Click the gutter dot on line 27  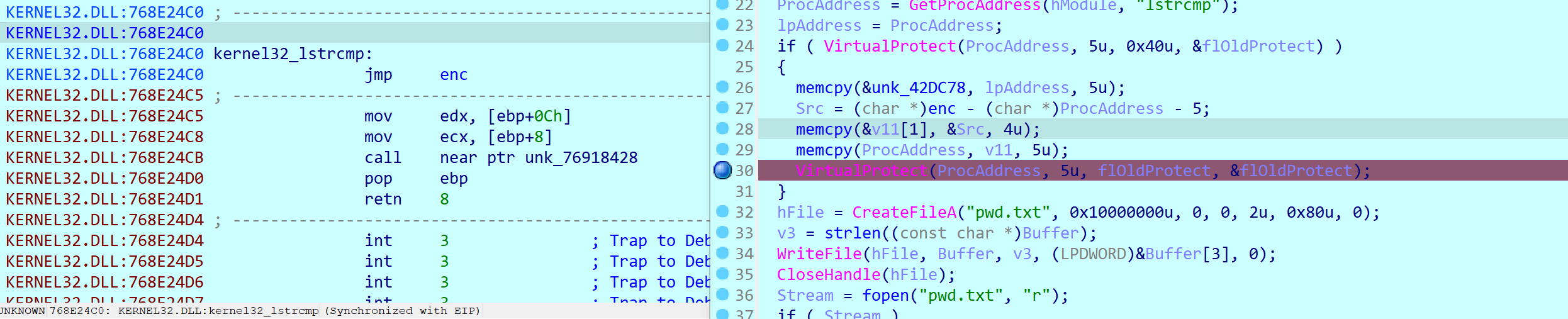coord(723,108)
